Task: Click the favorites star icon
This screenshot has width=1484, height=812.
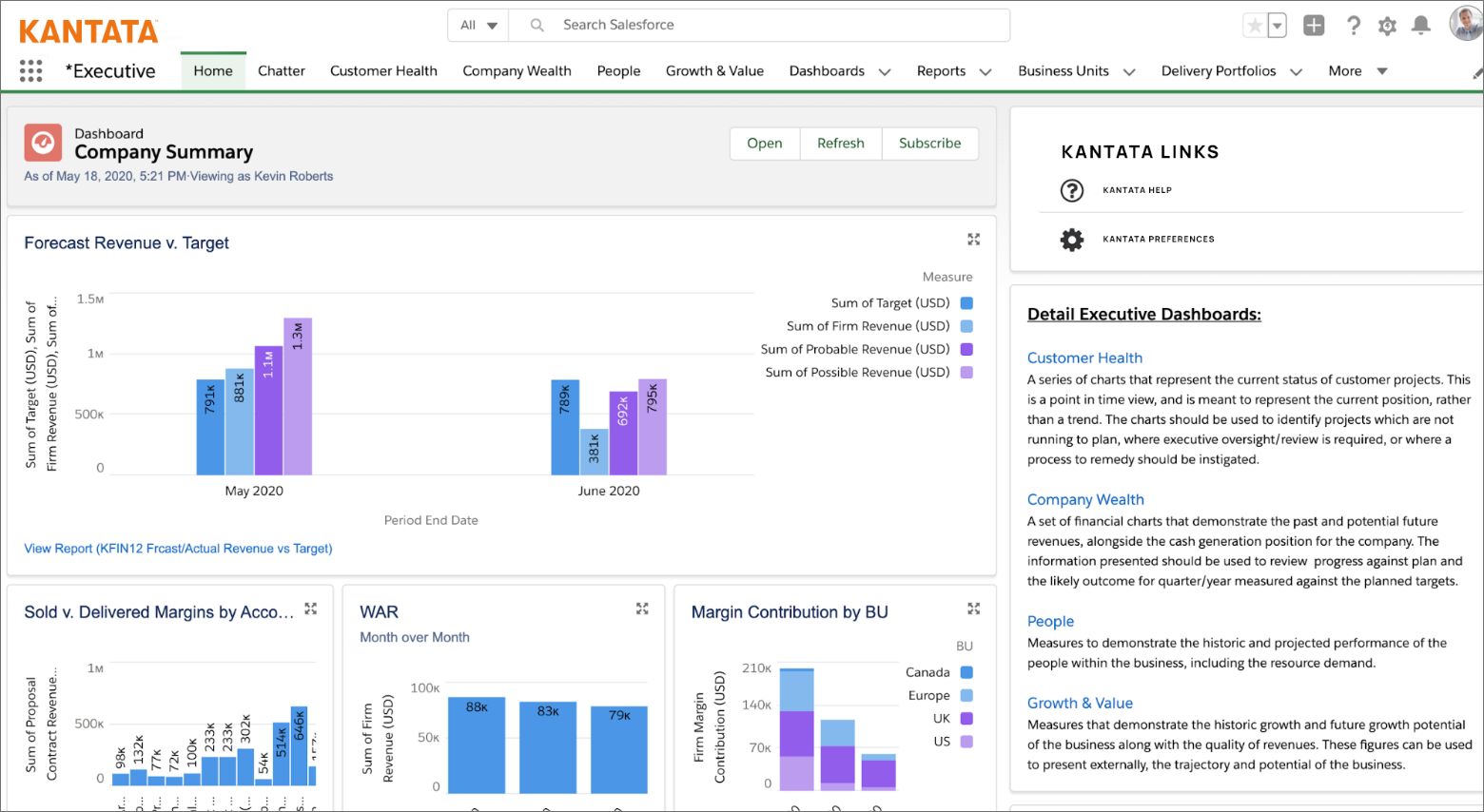Action: [x=1255, y=26]
